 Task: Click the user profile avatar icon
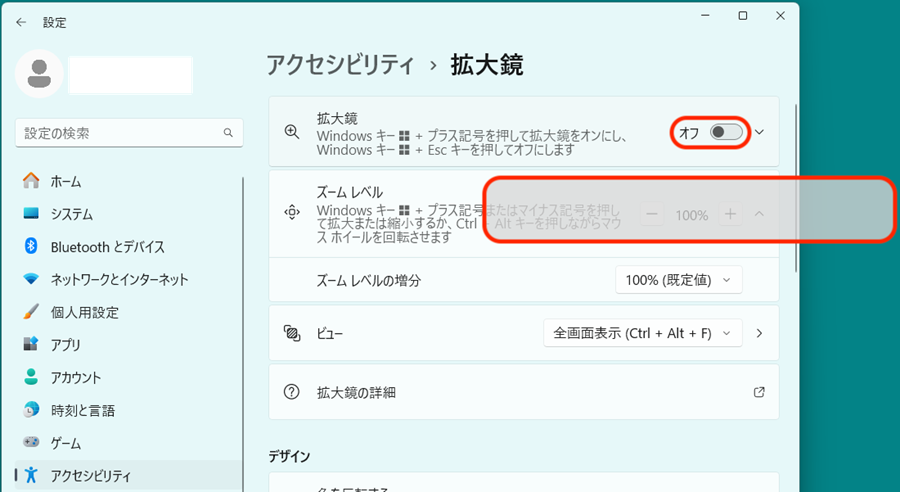point(40,75)
